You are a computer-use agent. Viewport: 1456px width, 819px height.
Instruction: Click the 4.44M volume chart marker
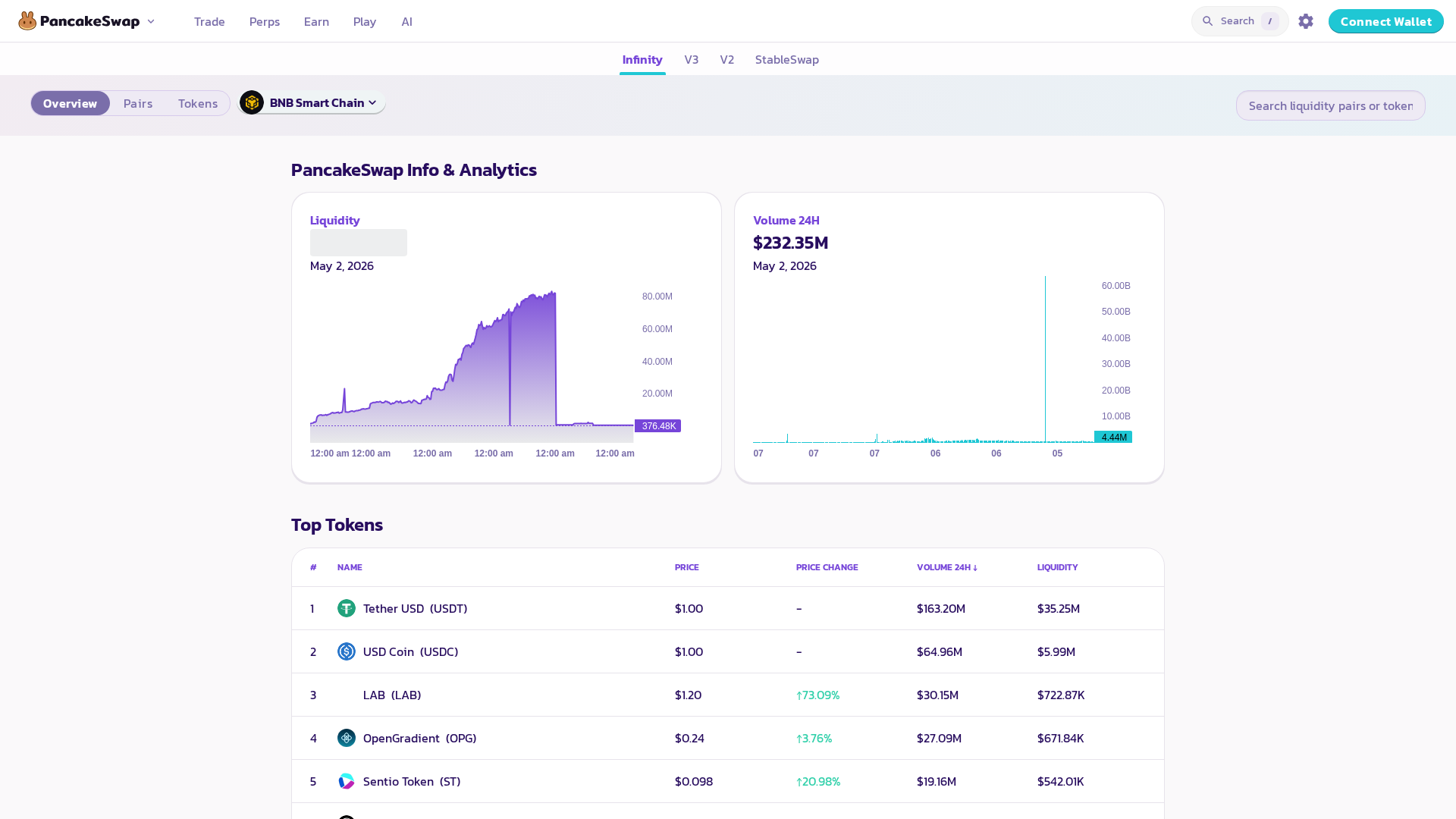tap(1113, 438)
